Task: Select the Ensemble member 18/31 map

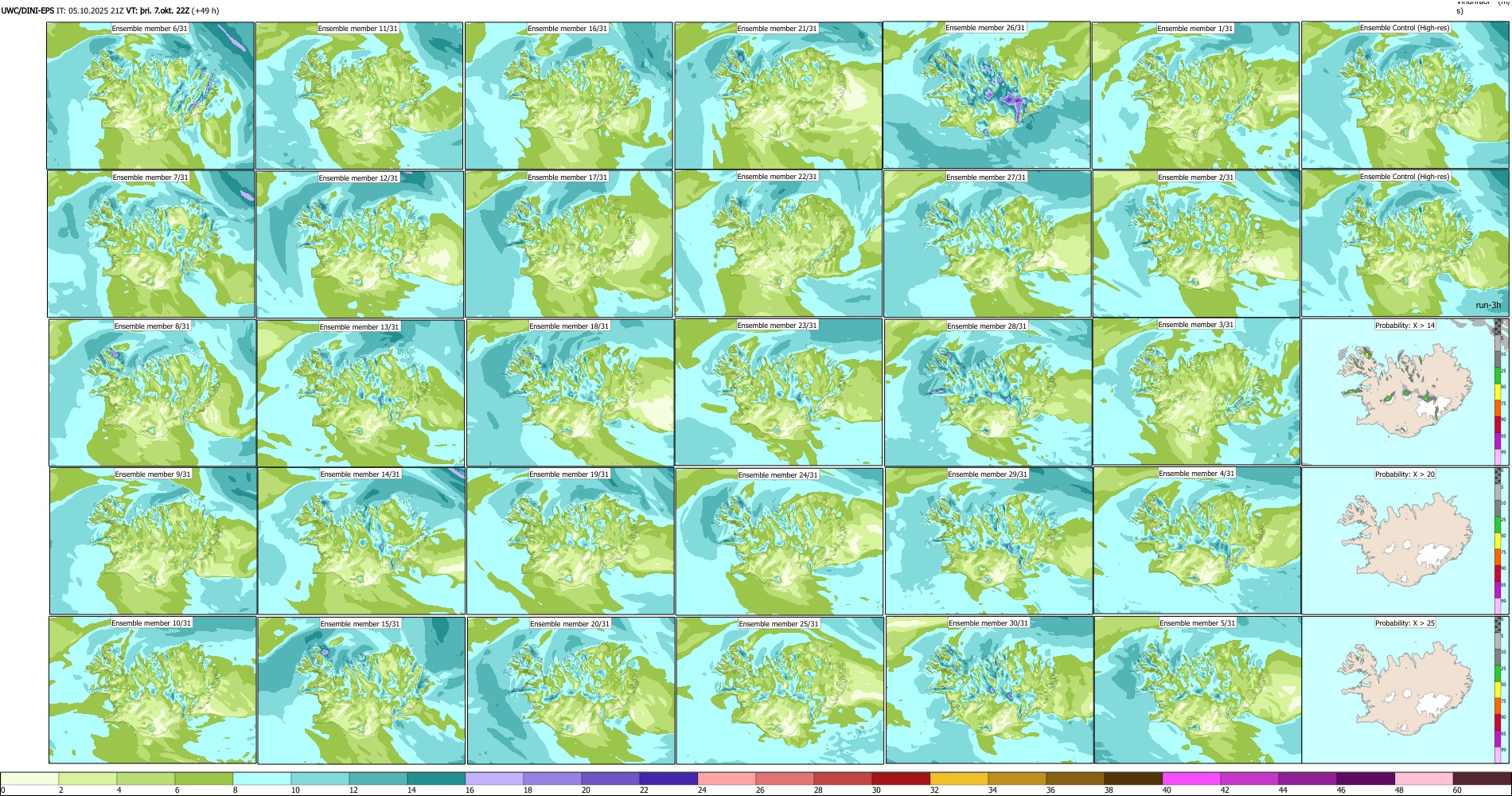Action: tap(571, 393)
